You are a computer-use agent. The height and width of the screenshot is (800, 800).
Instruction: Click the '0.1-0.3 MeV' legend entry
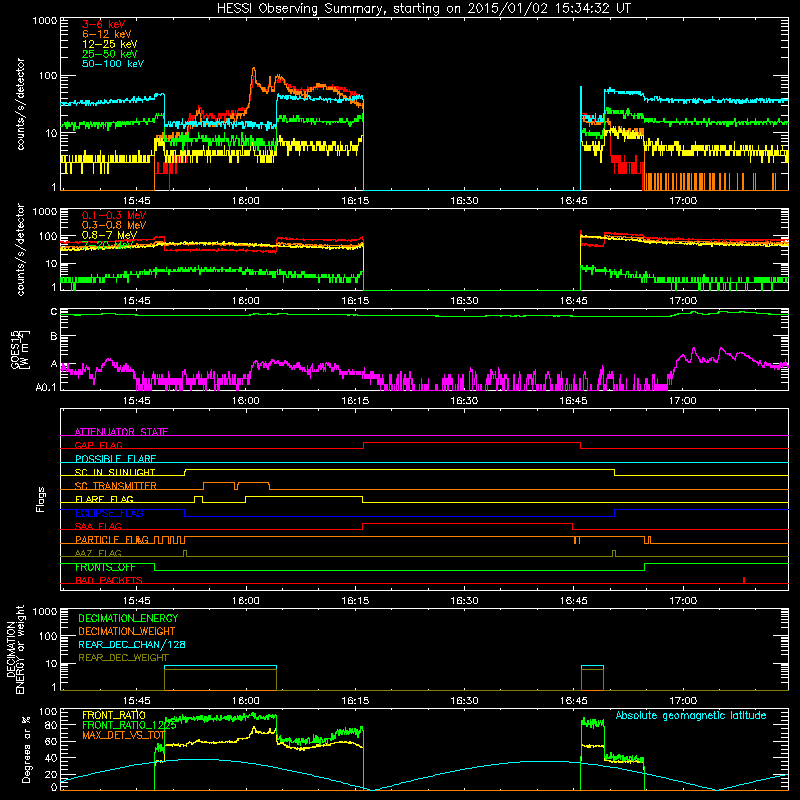click(114, 215)
